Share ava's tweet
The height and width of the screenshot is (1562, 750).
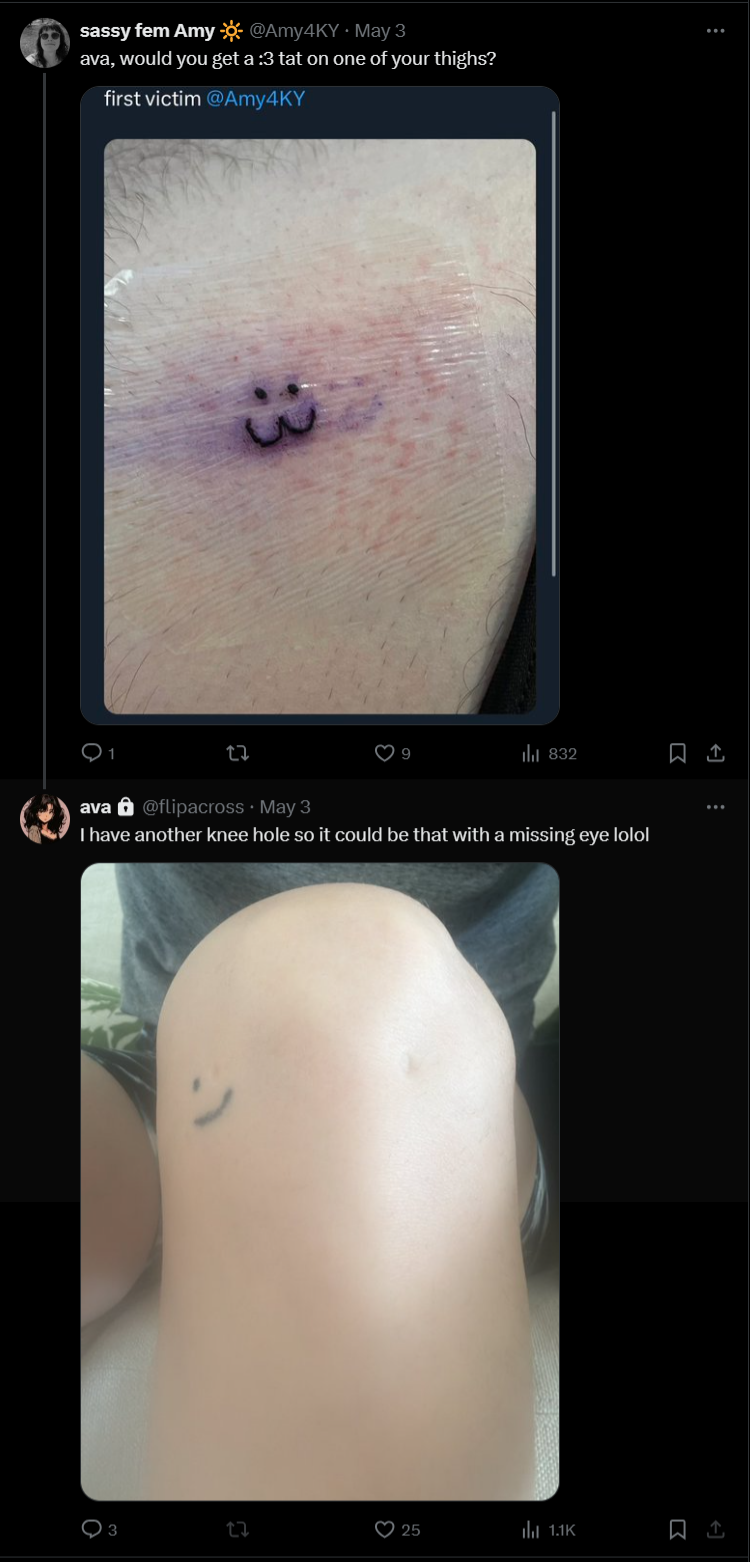click(x=715, y=1529)
